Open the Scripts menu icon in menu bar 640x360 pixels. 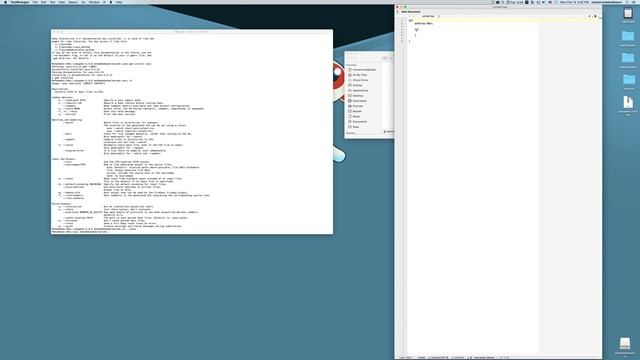111,2
